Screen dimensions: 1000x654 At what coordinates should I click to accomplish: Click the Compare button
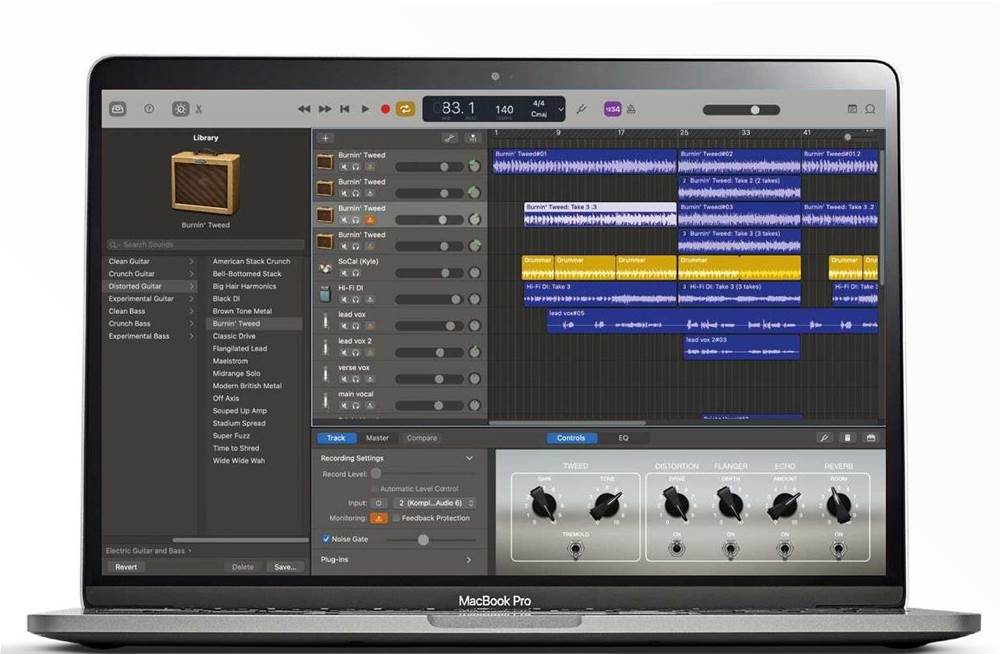click(422, 438)
